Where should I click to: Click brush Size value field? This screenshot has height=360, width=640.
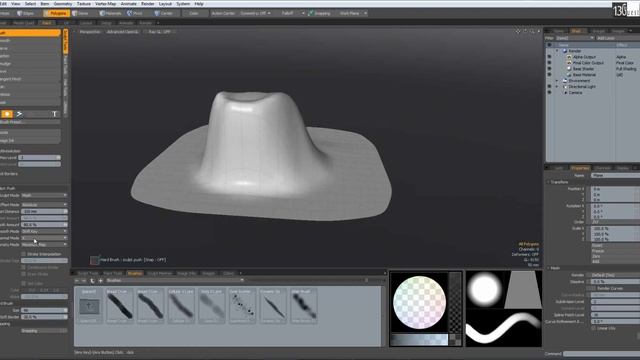44,310
